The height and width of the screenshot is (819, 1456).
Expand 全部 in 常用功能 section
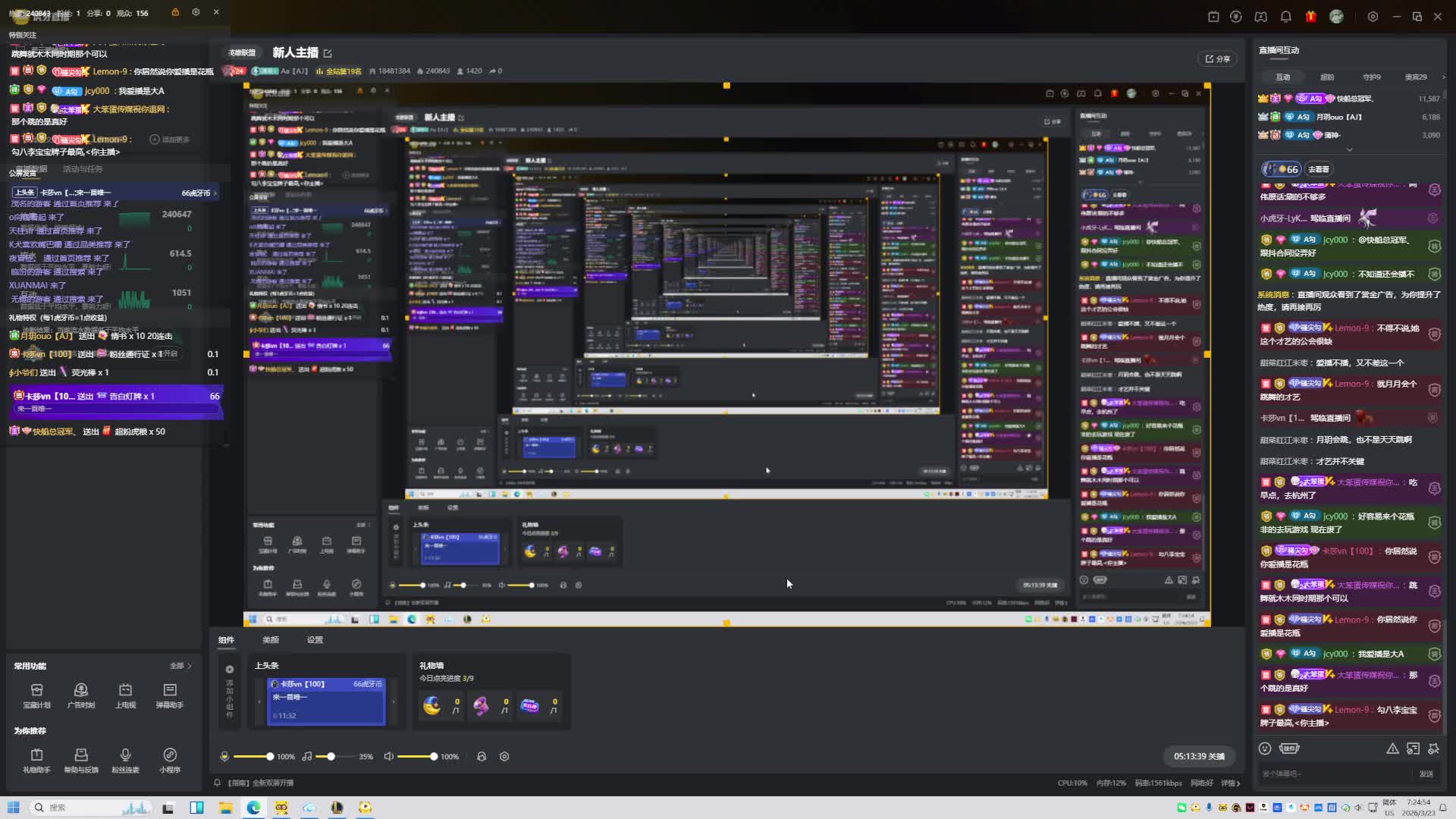[x=180, y=666]
